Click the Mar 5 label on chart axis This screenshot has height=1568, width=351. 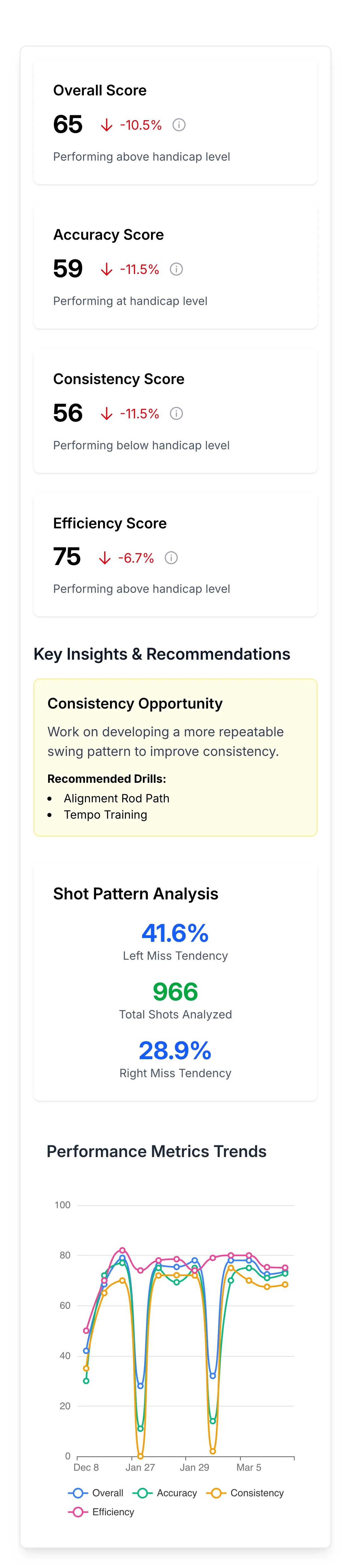point(249,1467)
